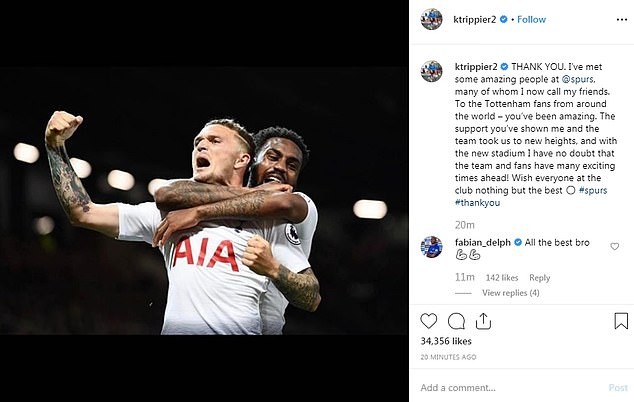634x402 pixels.
Task: Open ktrippier2 avatar in the post header
Action: (x=431, y=19)
